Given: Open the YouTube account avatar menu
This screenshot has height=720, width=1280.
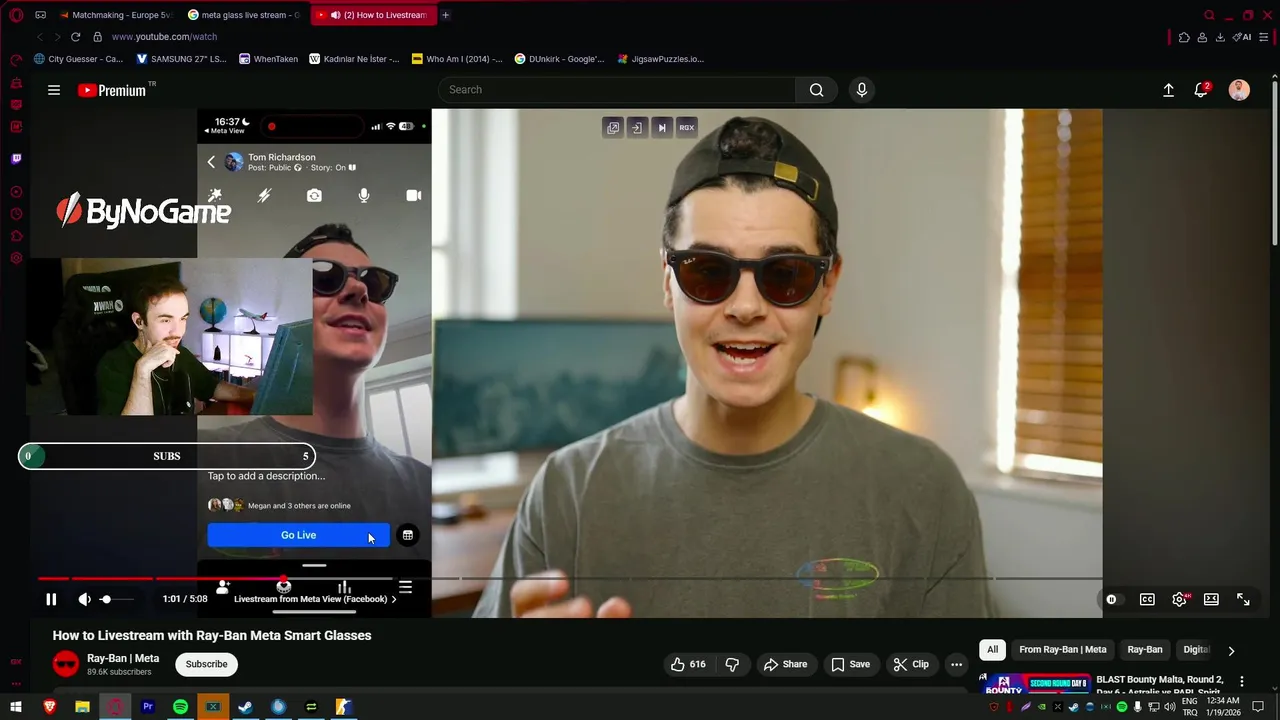Looking at the screenshot, I should [1239, 90].
